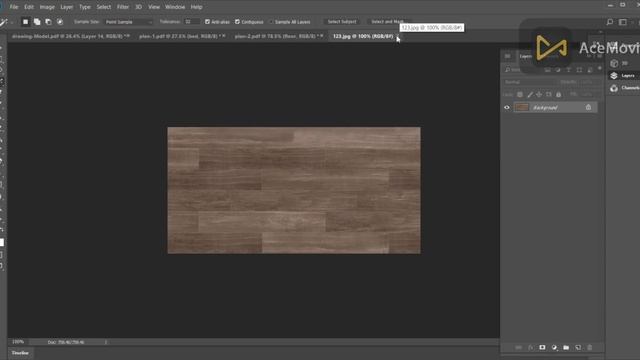
Task: Click the Select and Mask button
Action: (x=388, y=22)
